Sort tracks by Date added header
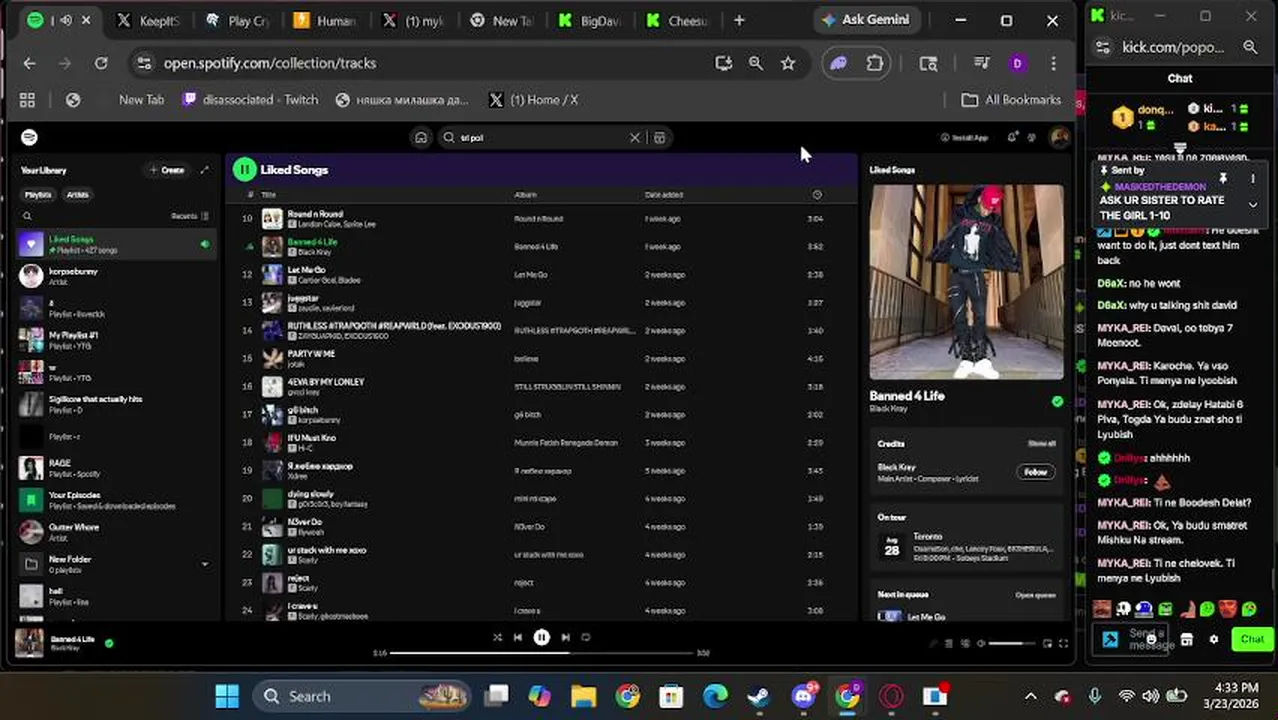Viewport: 1278px width, 720px height. pos(664,195)
